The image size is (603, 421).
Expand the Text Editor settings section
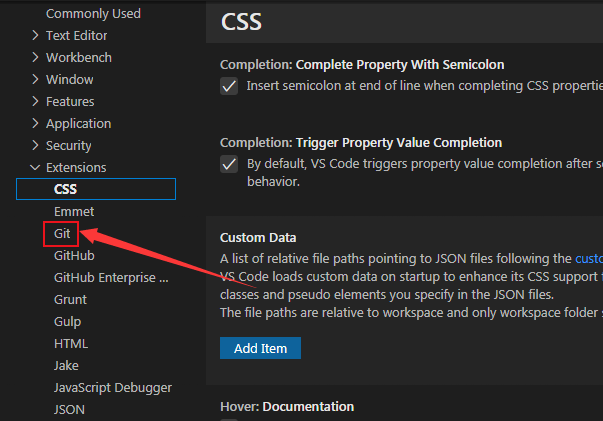tap(77, 36)
